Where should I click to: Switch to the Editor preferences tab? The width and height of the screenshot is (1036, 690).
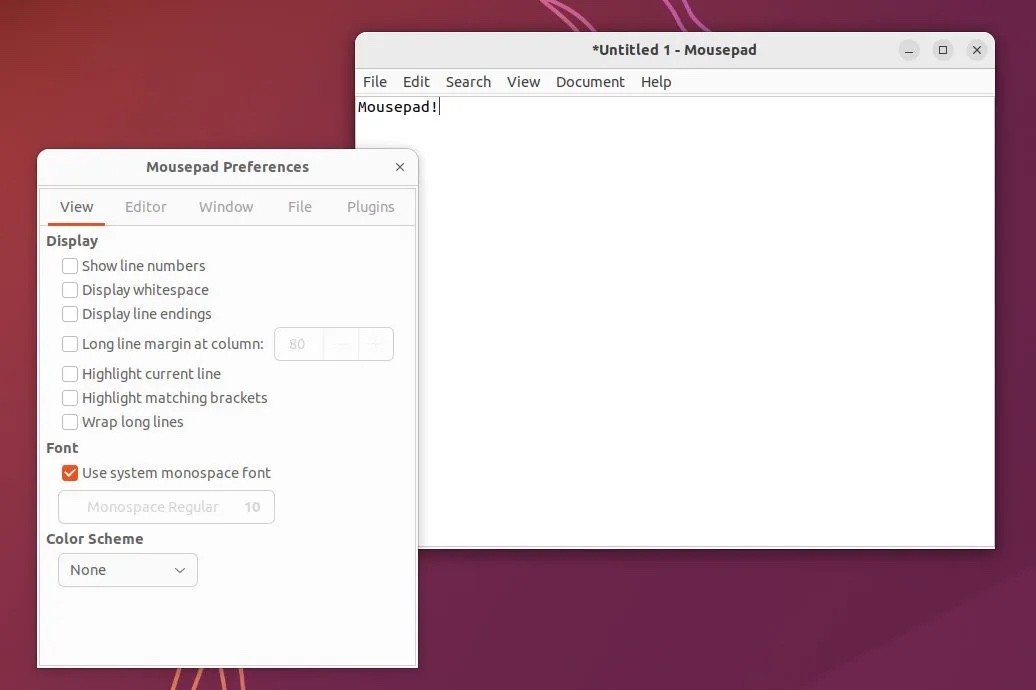point(146,207)
